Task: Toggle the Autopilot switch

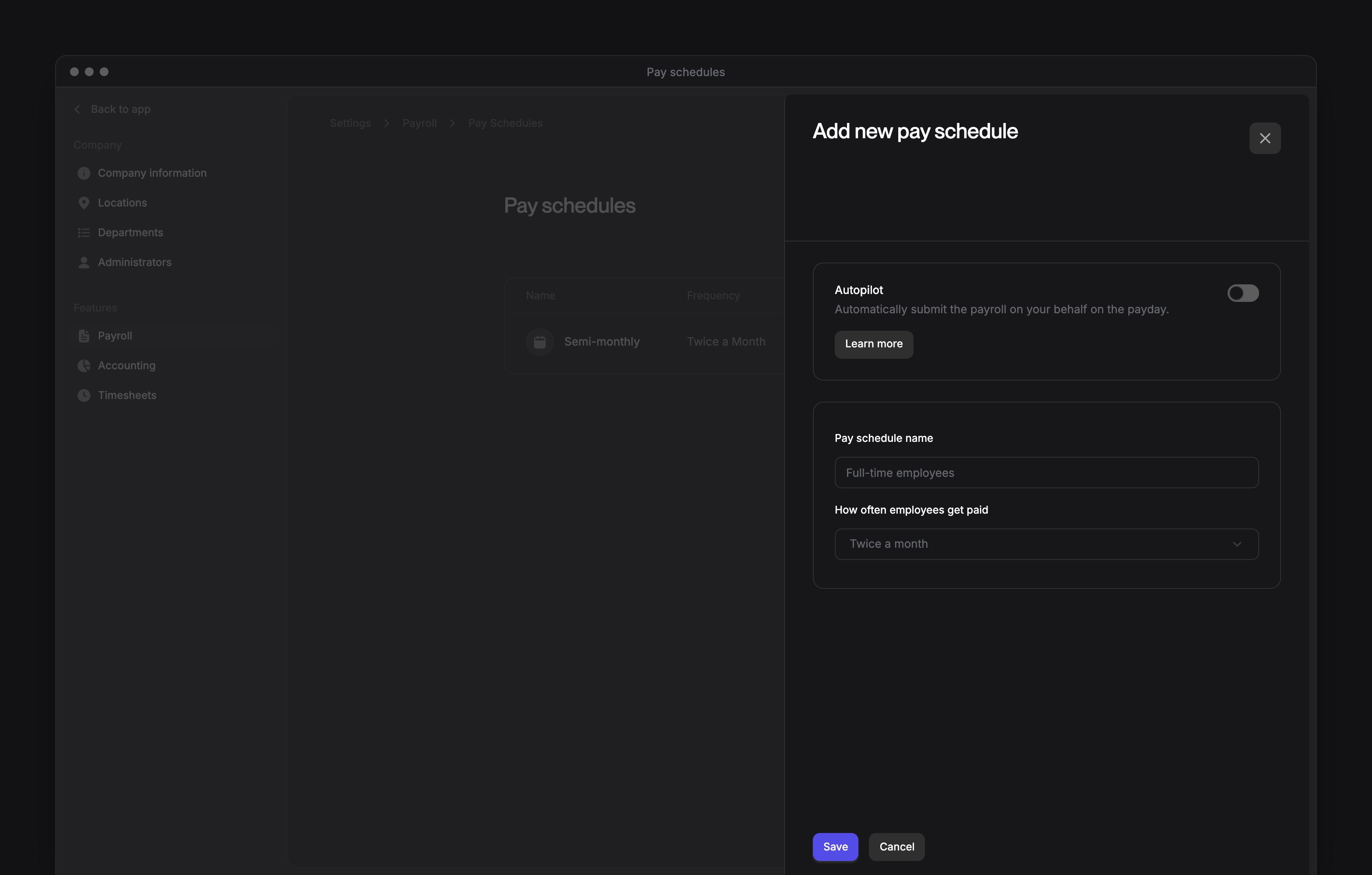Action: pos(1242,294)
